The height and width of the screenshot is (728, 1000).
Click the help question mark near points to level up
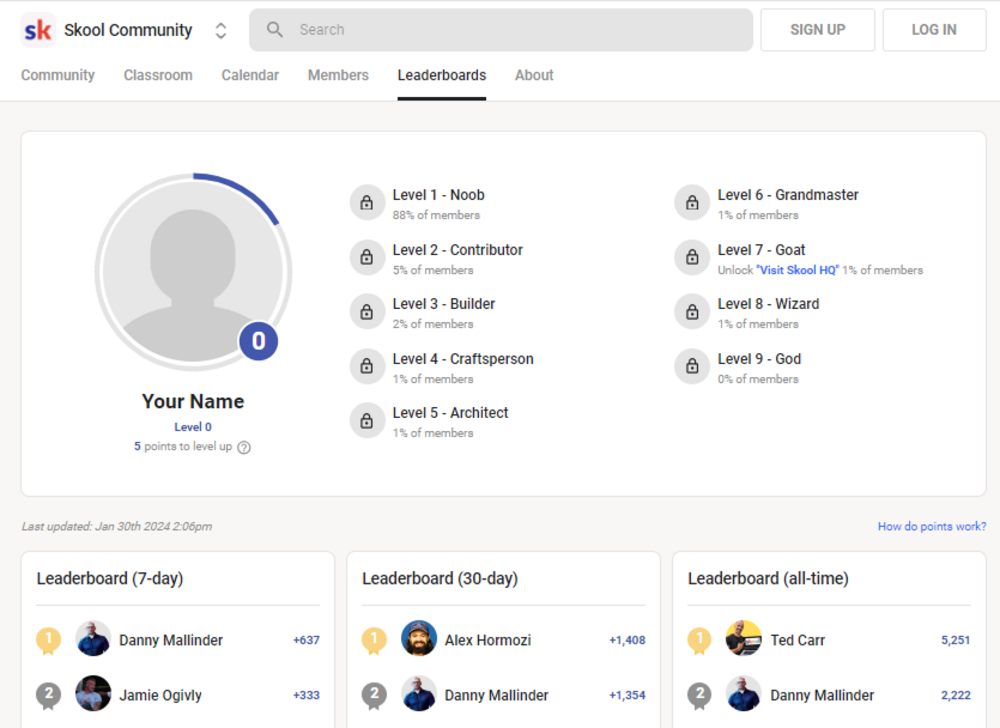[244, 448]
